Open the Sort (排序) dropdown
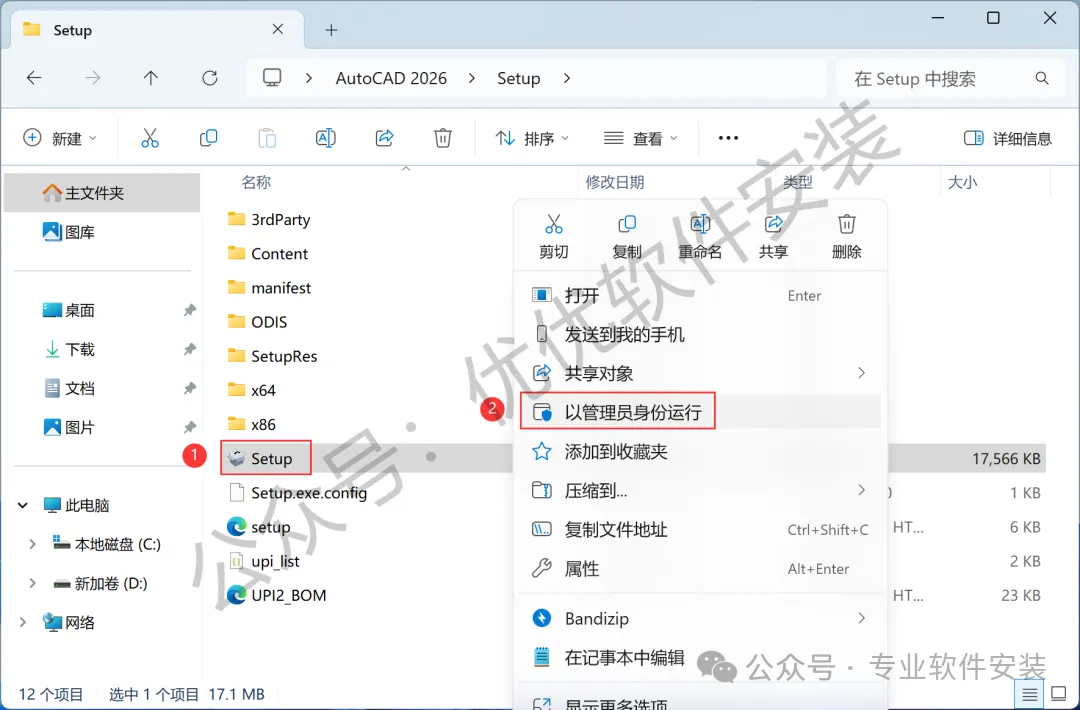The image size is (1080, 710). click(x=532, y=138)
